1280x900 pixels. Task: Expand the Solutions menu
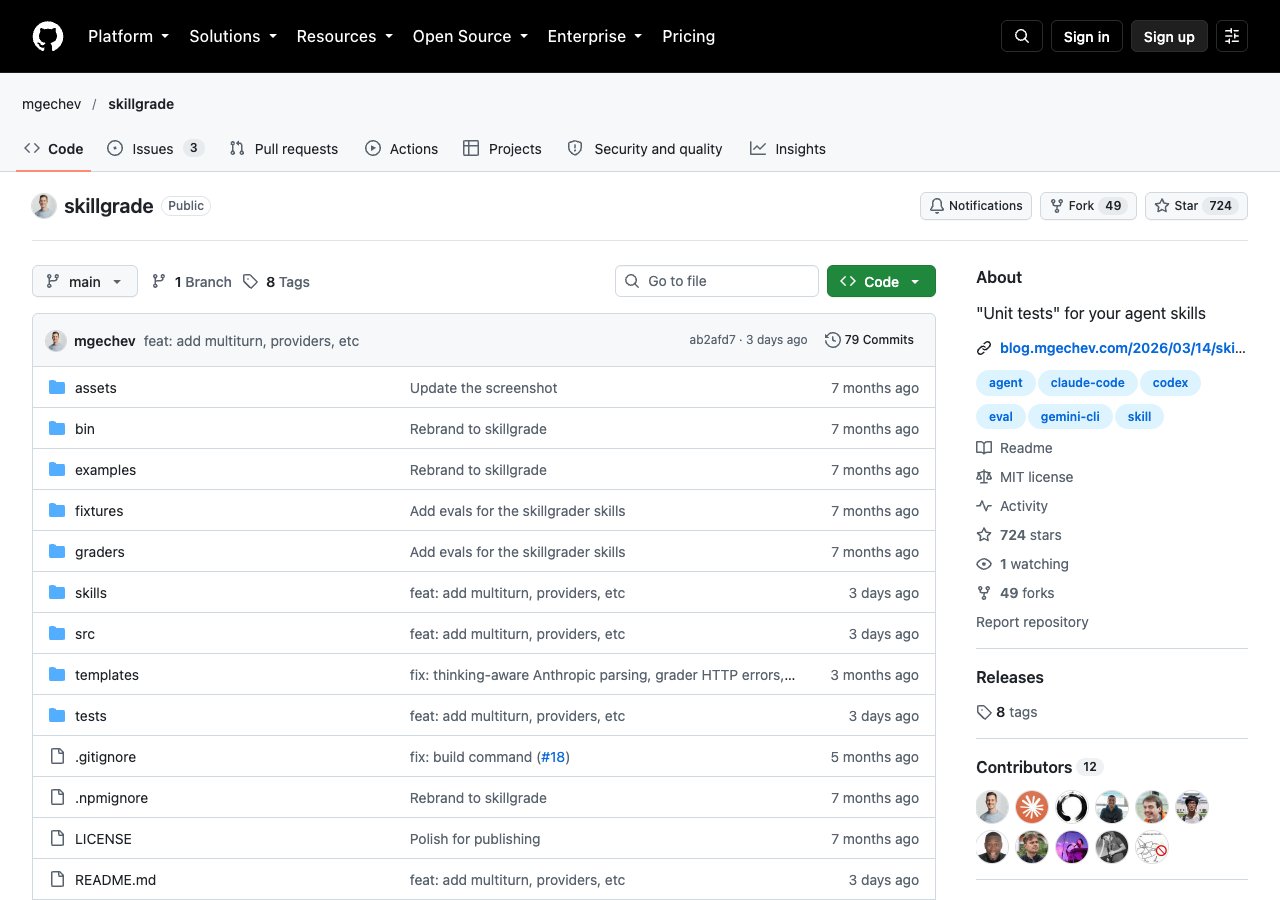point(232,36)
